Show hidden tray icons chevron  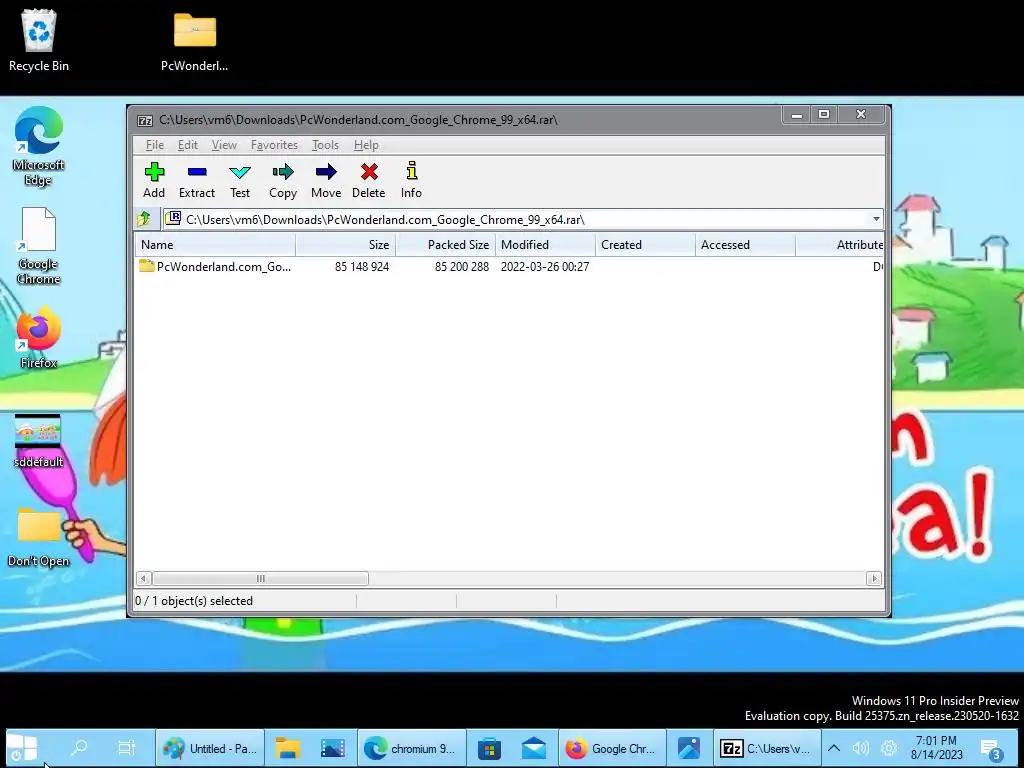(834, 748)
